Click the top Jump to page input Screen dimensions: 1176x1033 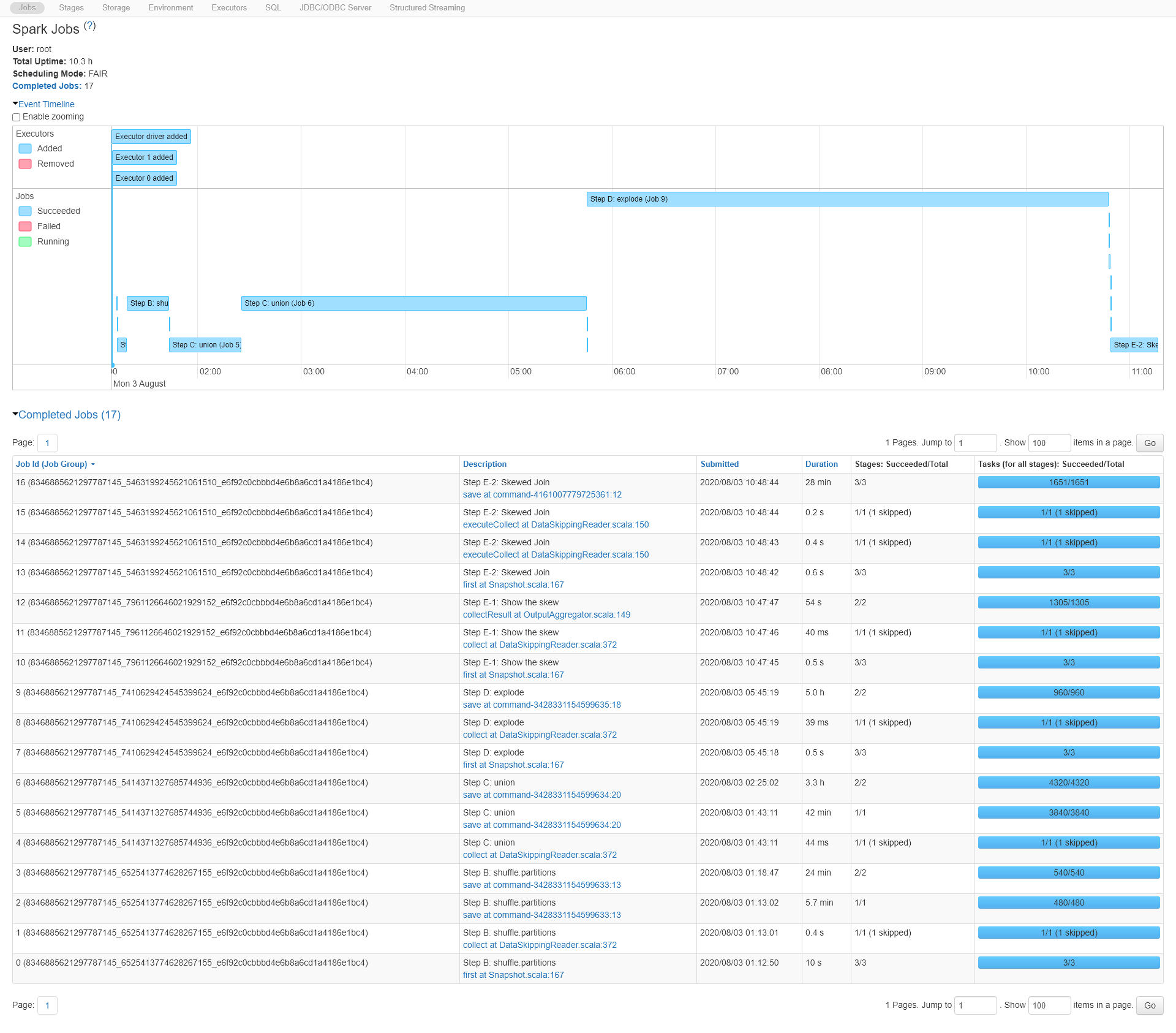tap(976, 443)
